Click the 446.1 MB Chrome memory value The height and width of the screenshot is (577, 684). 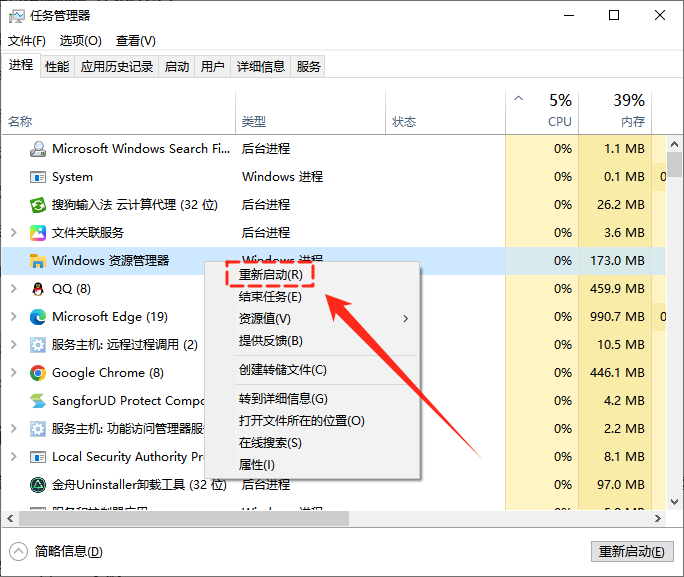(617, 373)
